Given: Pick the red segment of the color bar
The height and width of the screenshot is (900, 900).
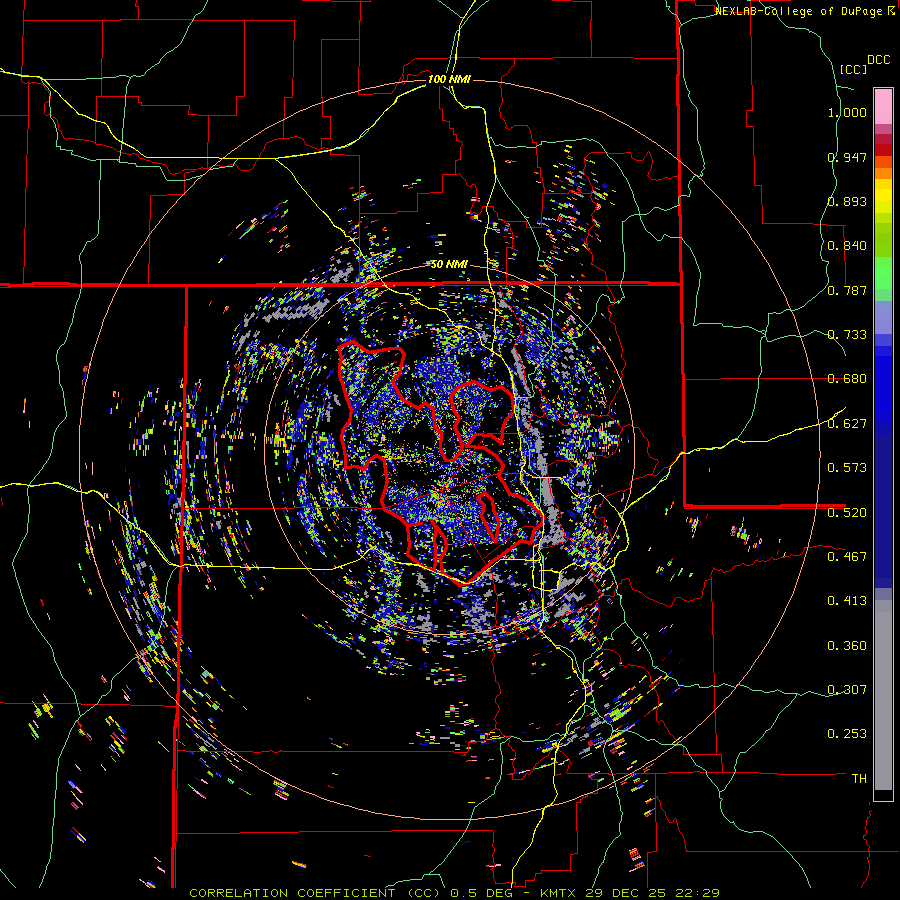Looking at the screenshot, I should coord(883,150).
